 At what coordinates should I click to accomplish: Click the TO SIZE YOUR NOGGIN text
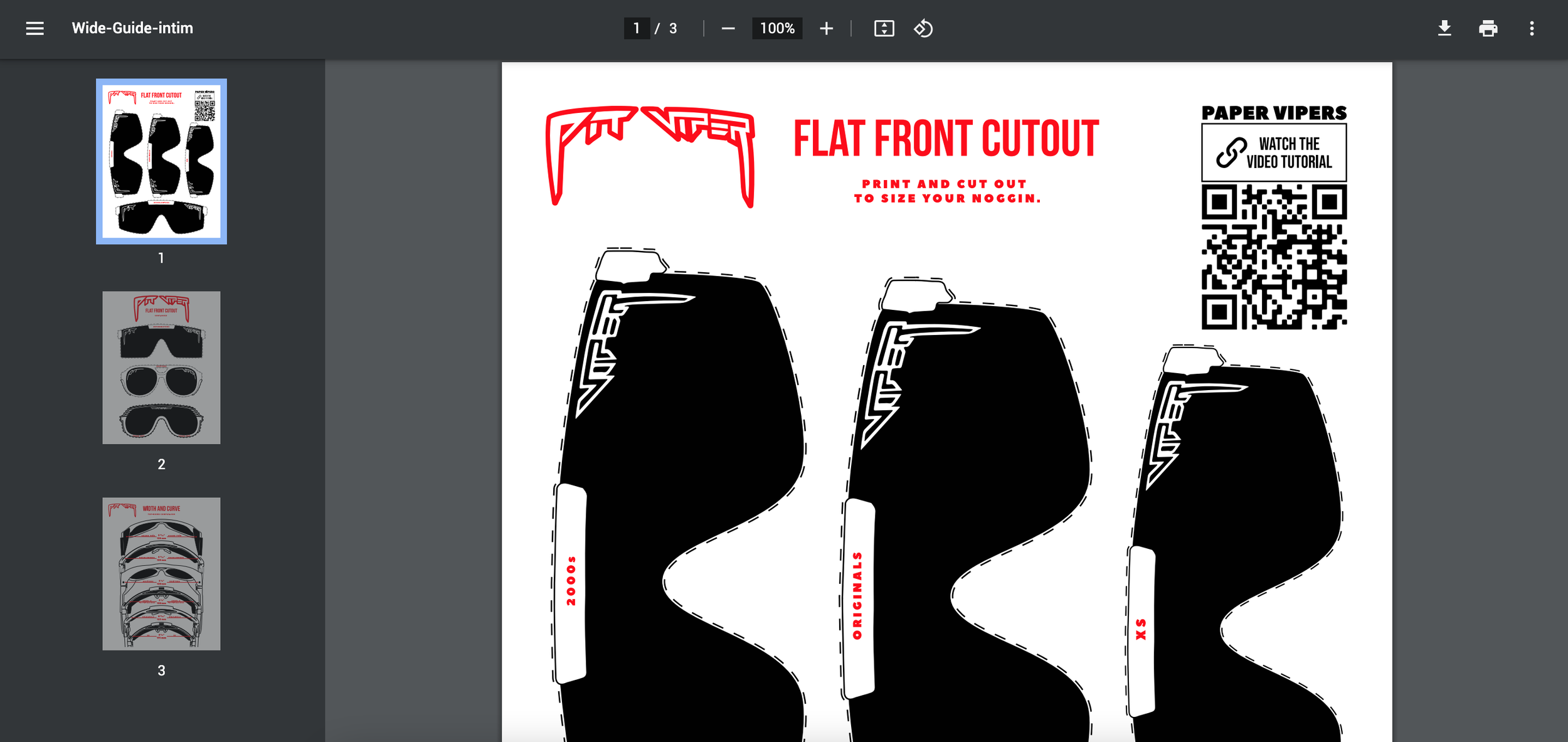pos(947,198)
